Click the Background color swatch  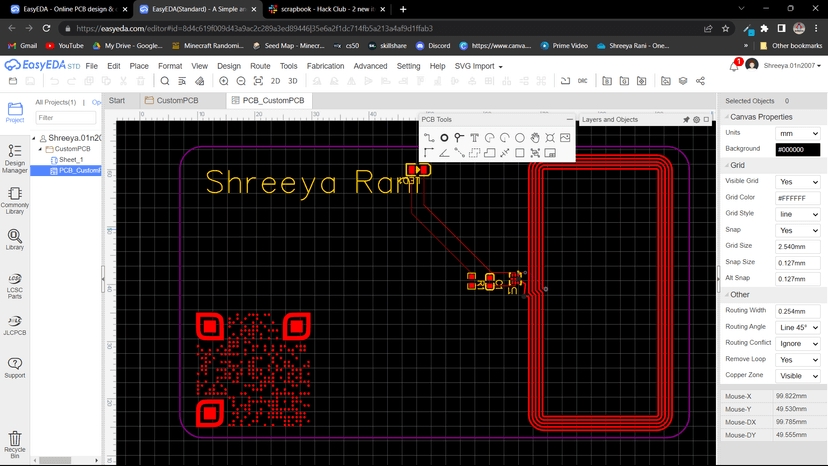pyautogui.click(x=798, y=149)
